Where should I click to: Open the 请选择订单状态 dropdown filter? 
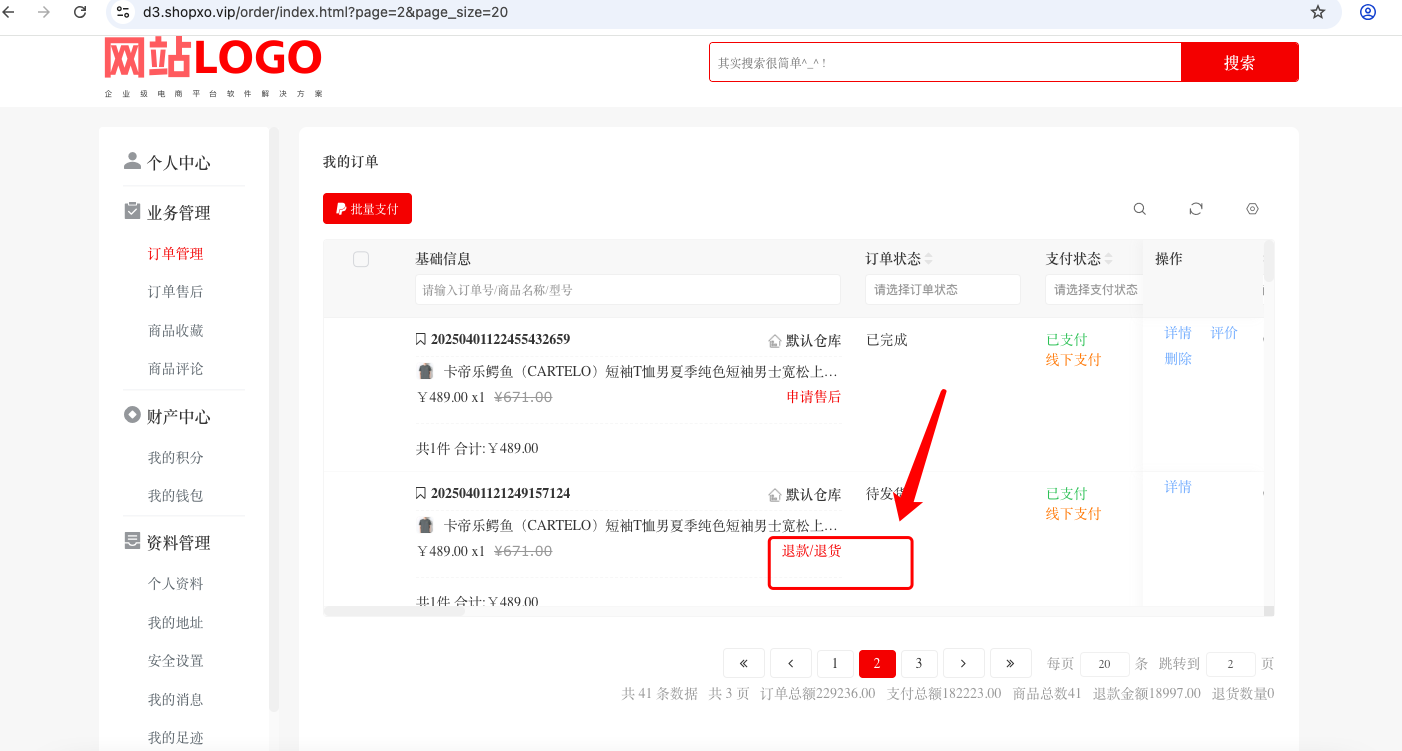(x=943, y=289)
